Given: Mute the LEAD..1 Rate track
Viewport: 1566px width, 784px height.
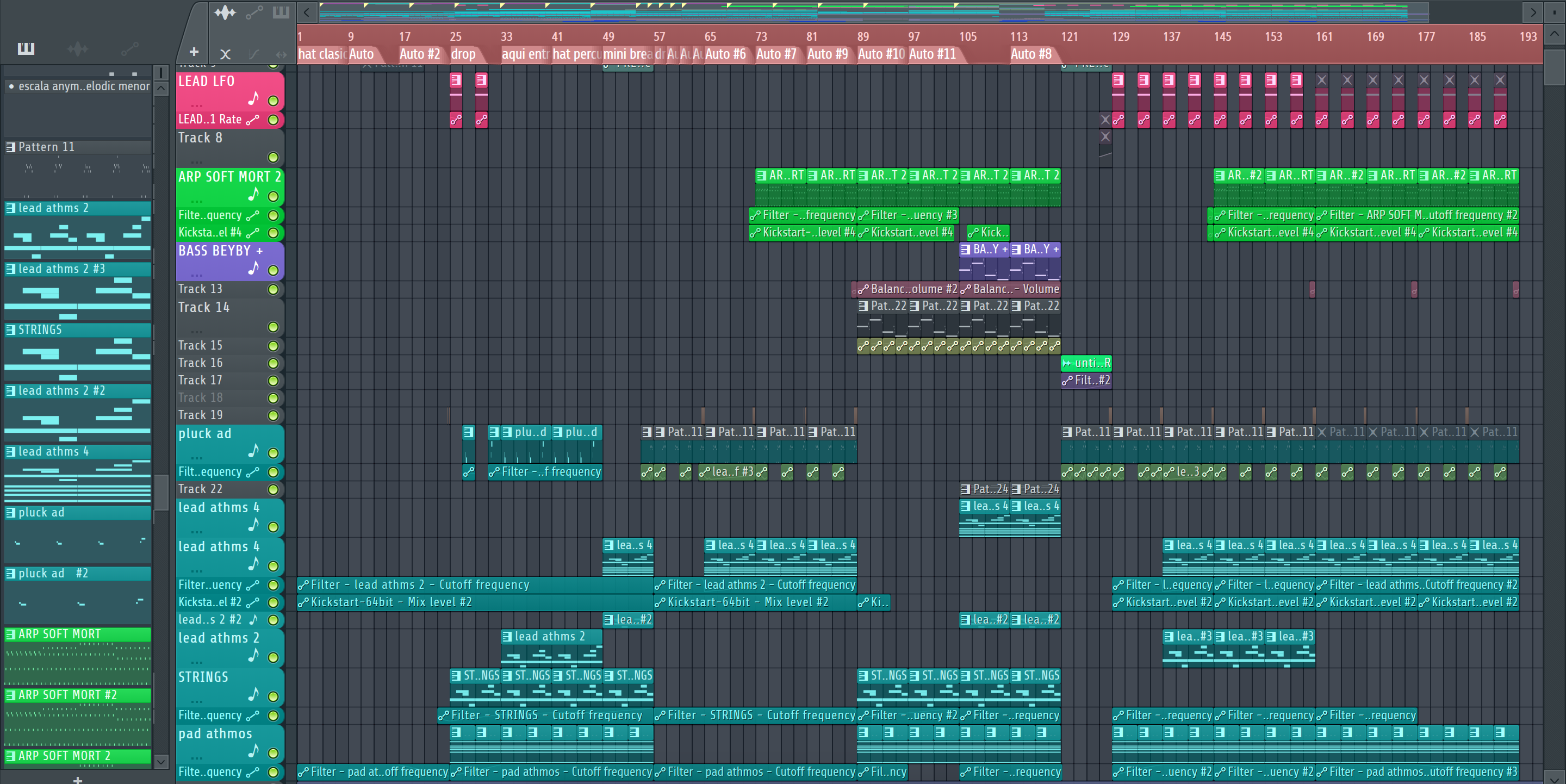Looking at the screenshot, I should pyautogui.click(x=274, y=120).
